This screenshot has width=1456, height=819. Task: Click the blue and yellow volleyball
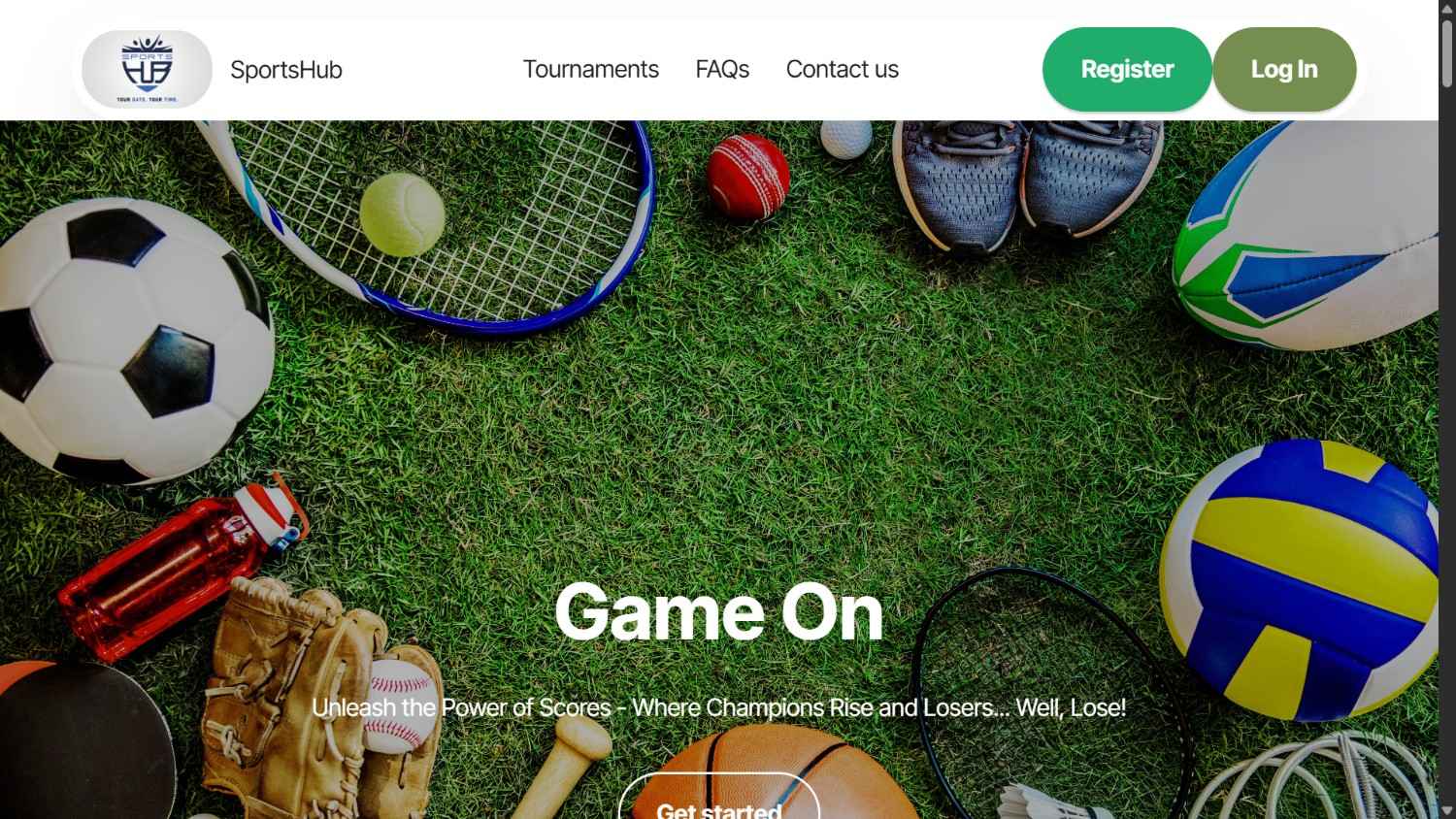pos(1300,579)
